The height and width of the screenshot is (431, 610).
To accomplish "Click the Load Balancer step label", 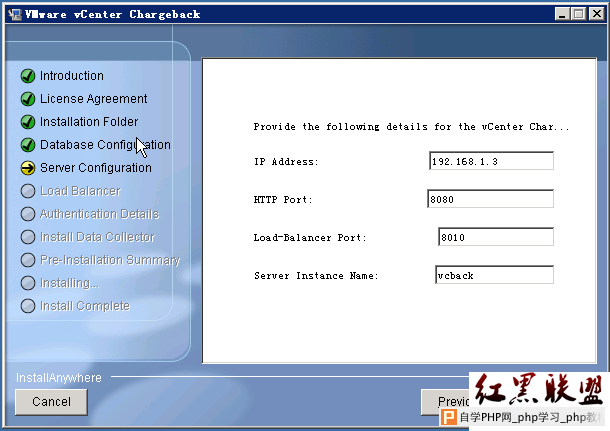I will click(x=81, y=191).
